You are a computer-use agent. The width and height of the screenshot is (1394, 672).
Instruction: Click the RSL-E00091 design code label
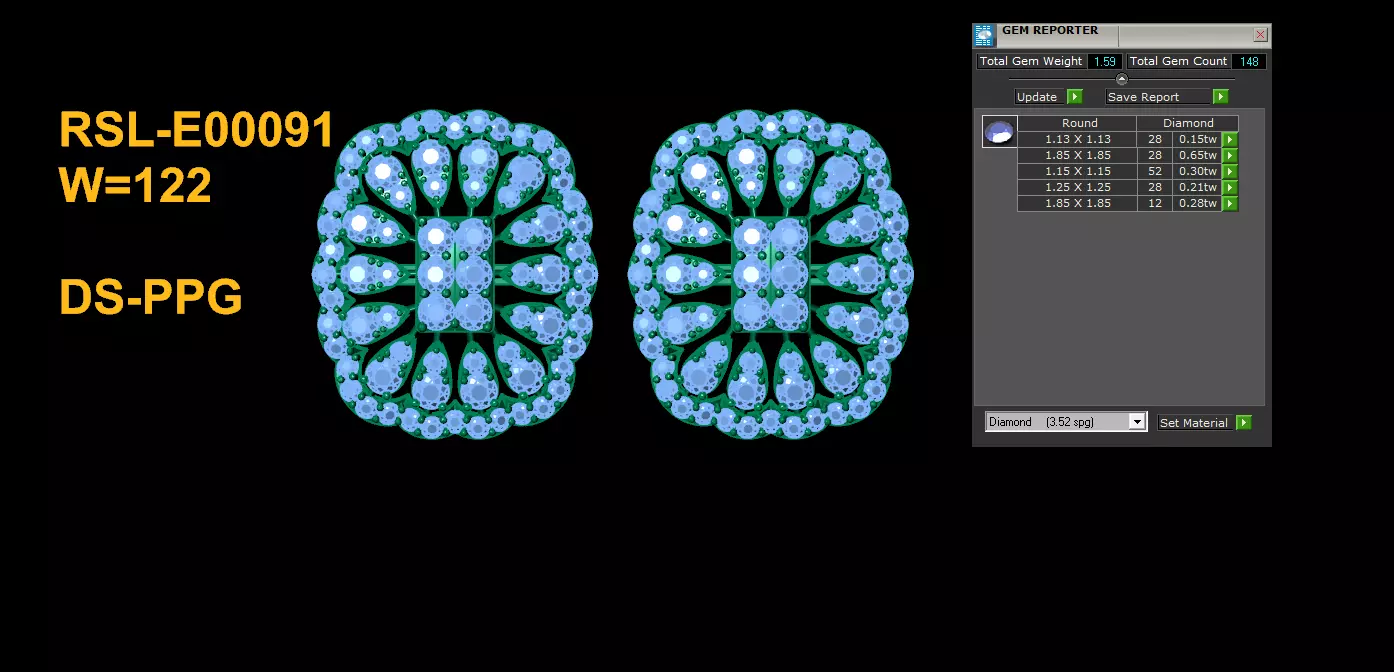pyautogui.click(x=197, y=131)
